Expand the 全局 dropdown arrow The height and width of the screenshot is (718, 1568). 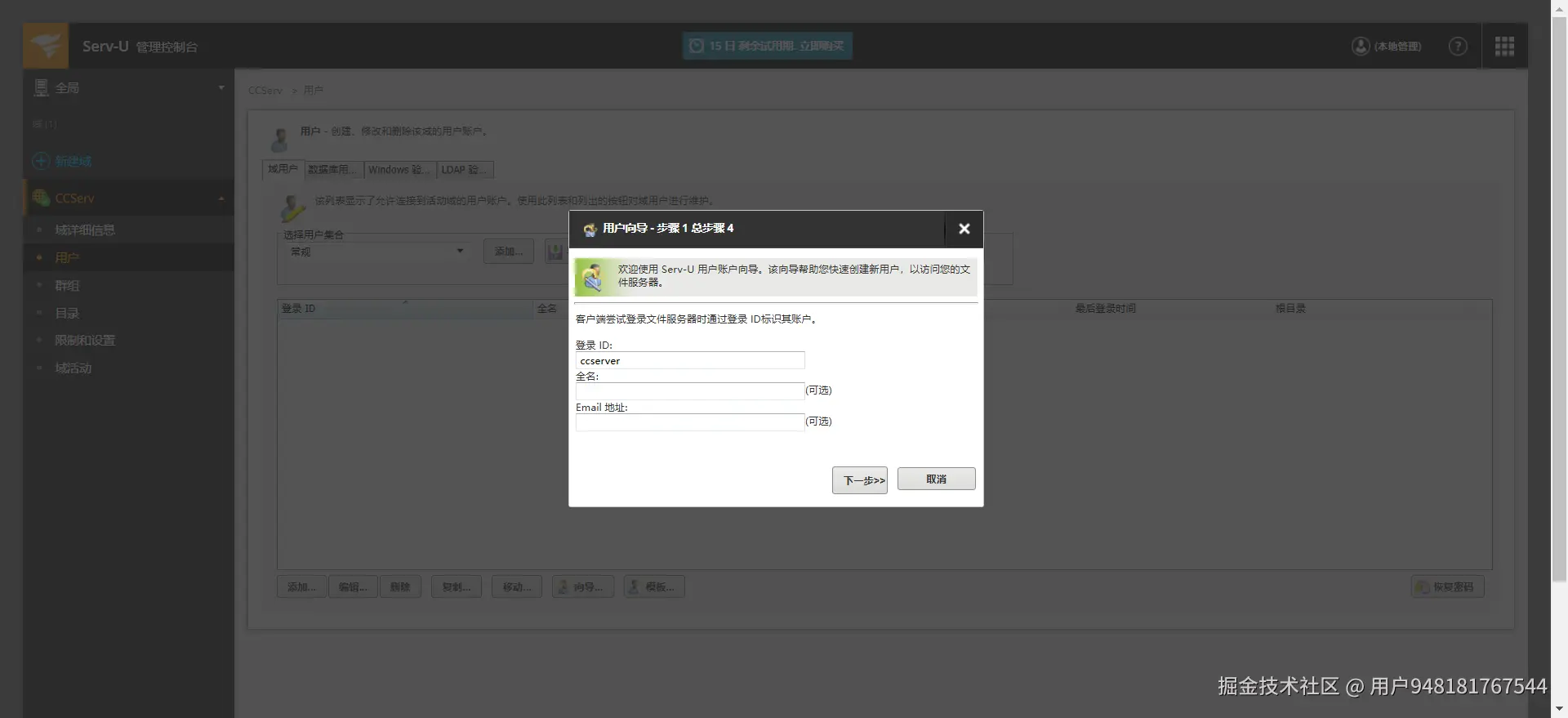click(x=221, y=87)
